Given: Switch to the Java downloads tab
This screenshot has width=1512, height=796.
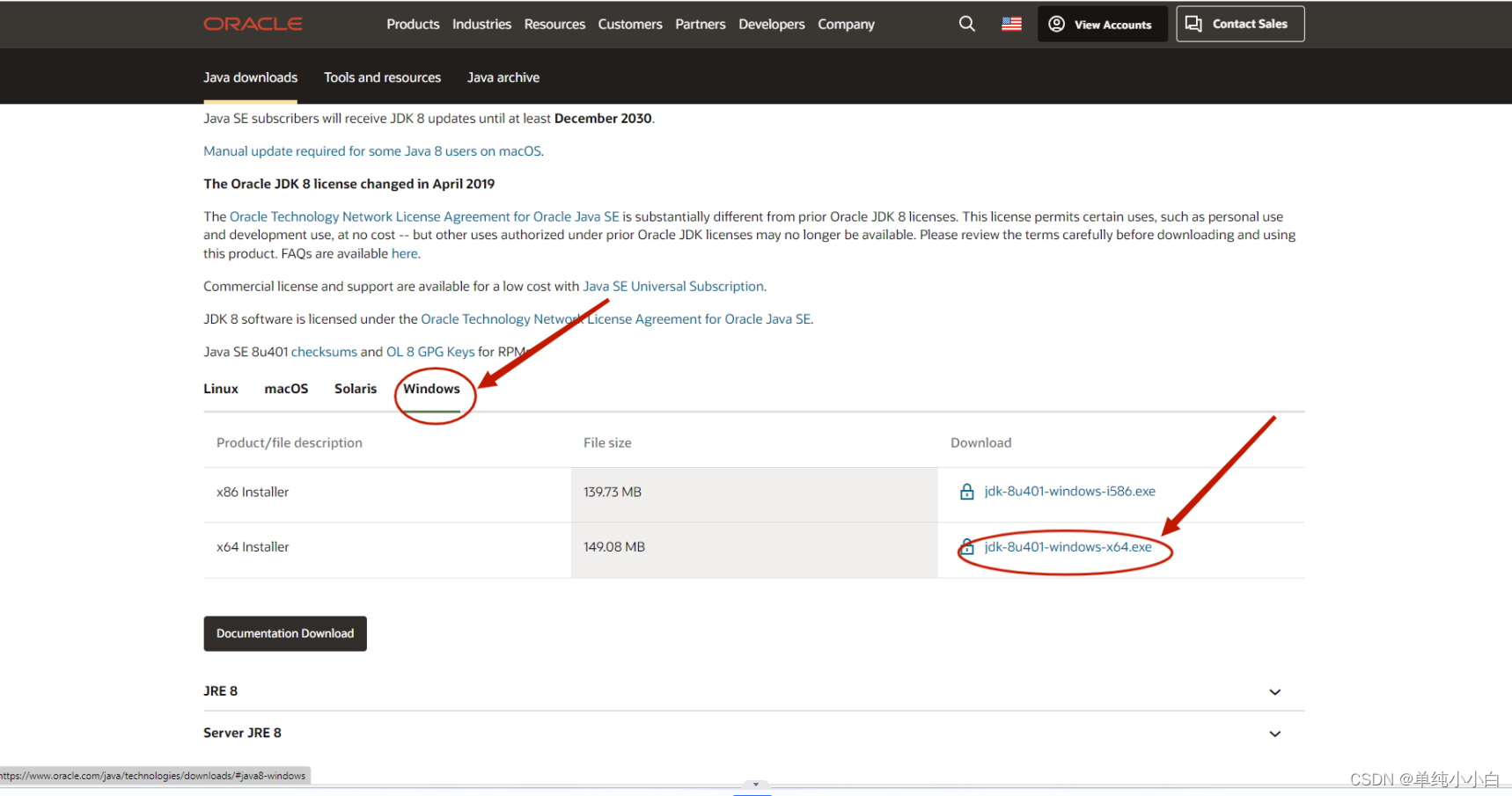Looking at the screenshot, I should pyautogui.click(x=250, y=77).
